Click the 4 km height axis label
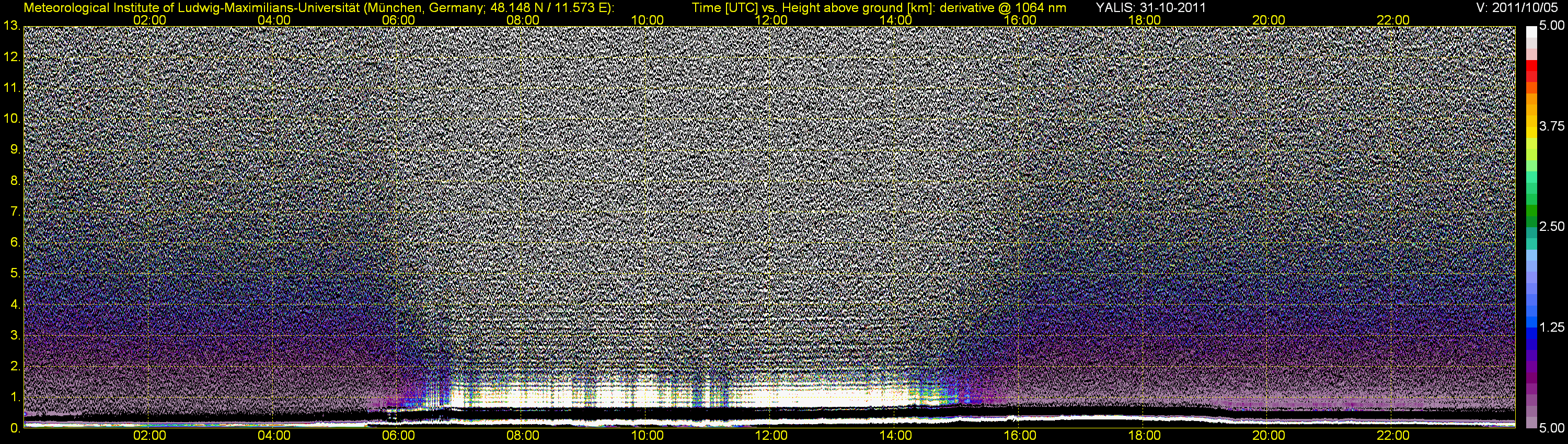The image size is (1568, 444). tap(16, 305)
